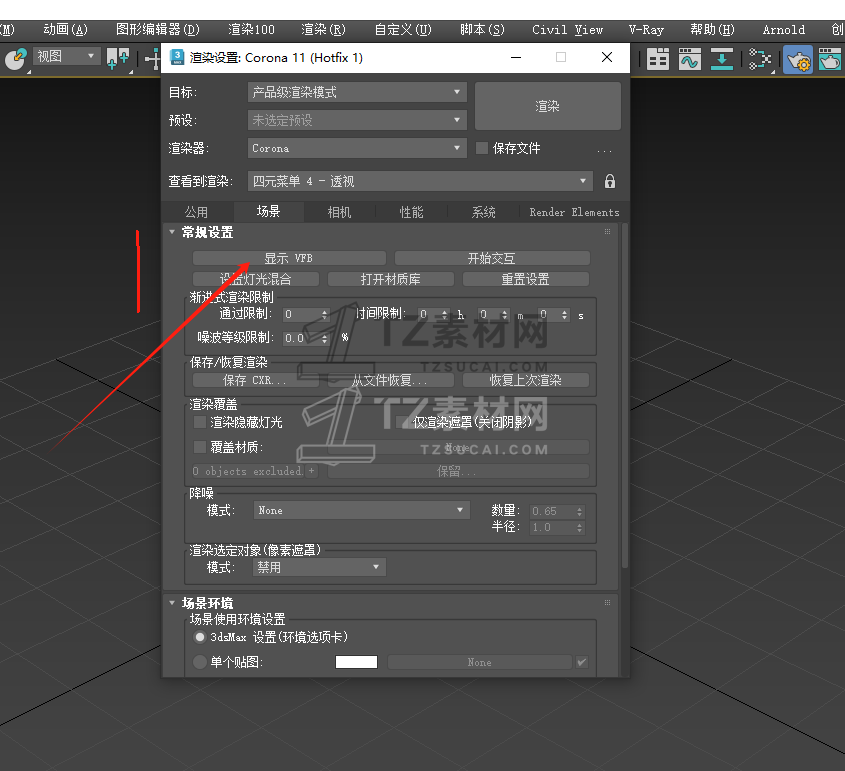
Task: Collapse the 常规设置 rollout
Action: pos(172,232)
